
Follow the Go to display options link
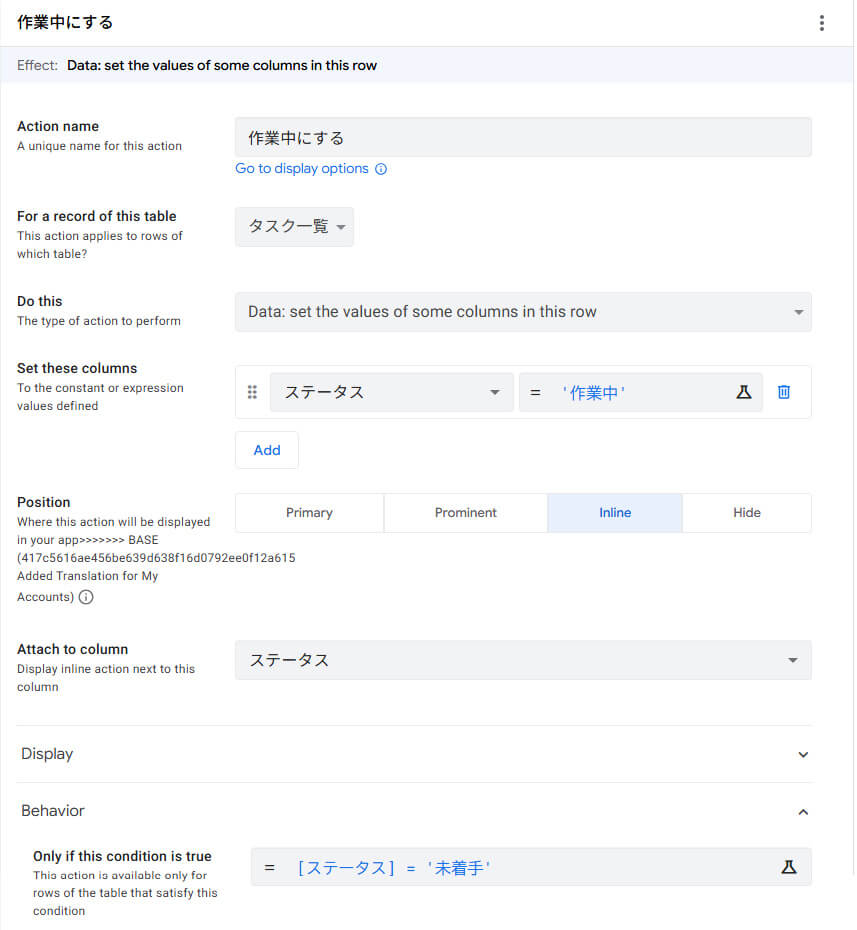[302, 169]
